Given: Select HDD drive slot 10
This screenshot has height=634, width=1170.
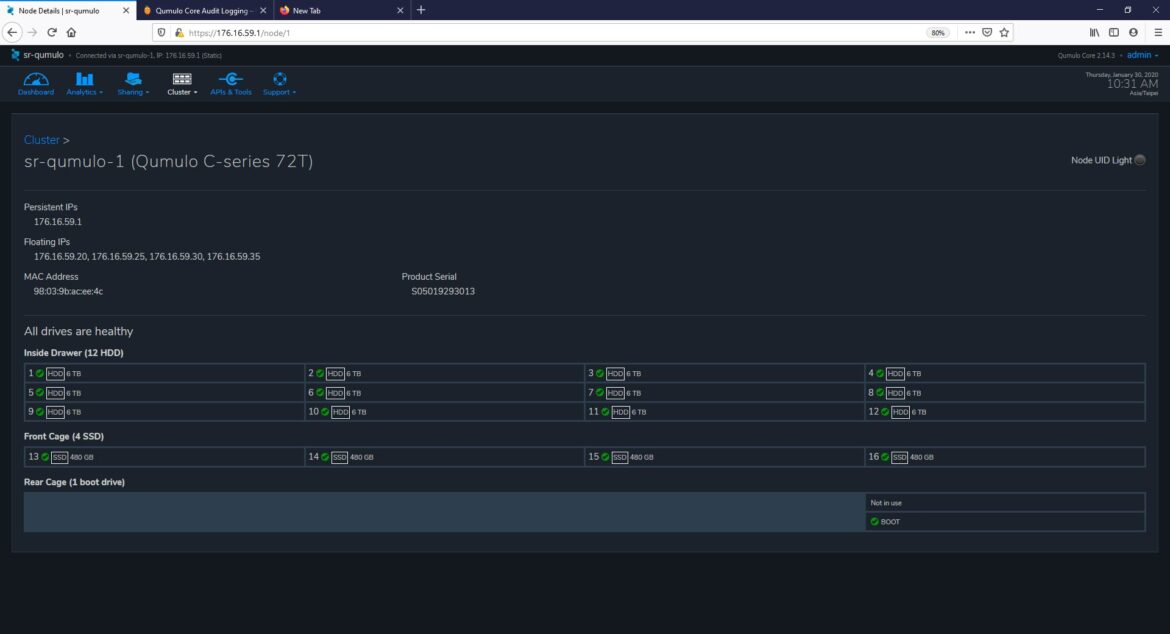Looking at the screenshot, I should (445, 412).
